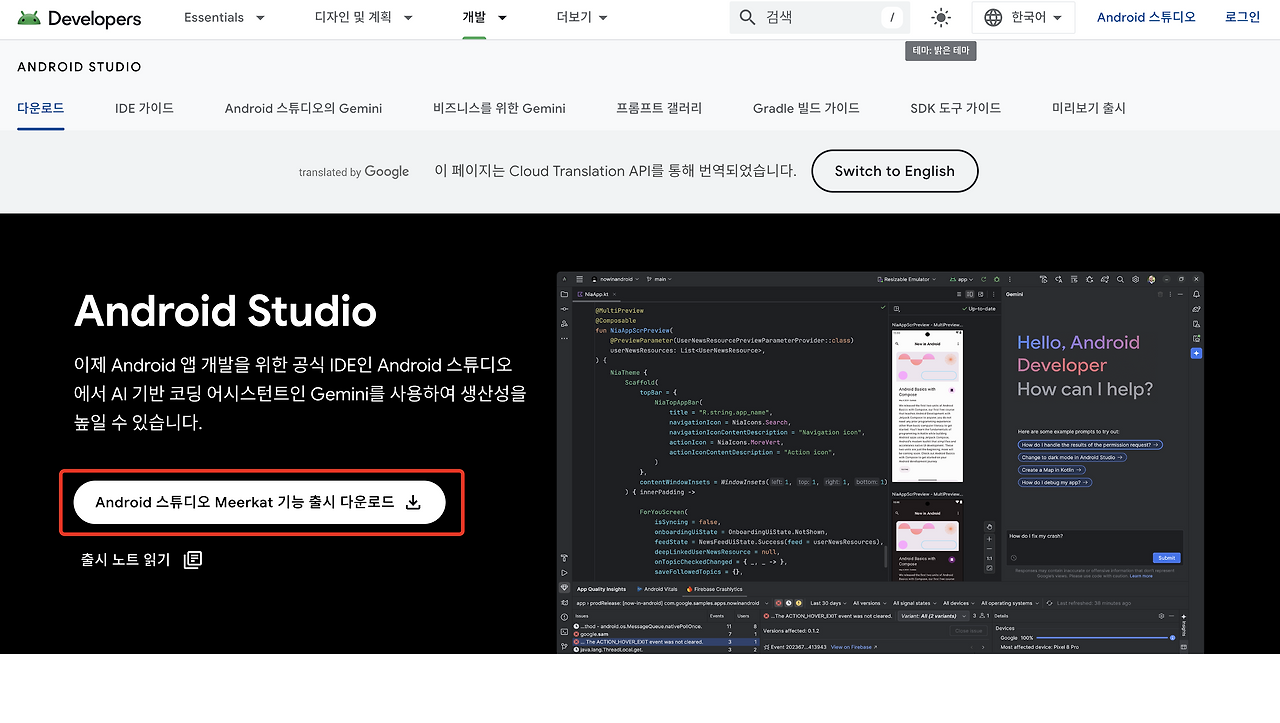Open the 미리보기 출시 tab
Viewport: 1280px width, 723px height.
[1088, 108]
